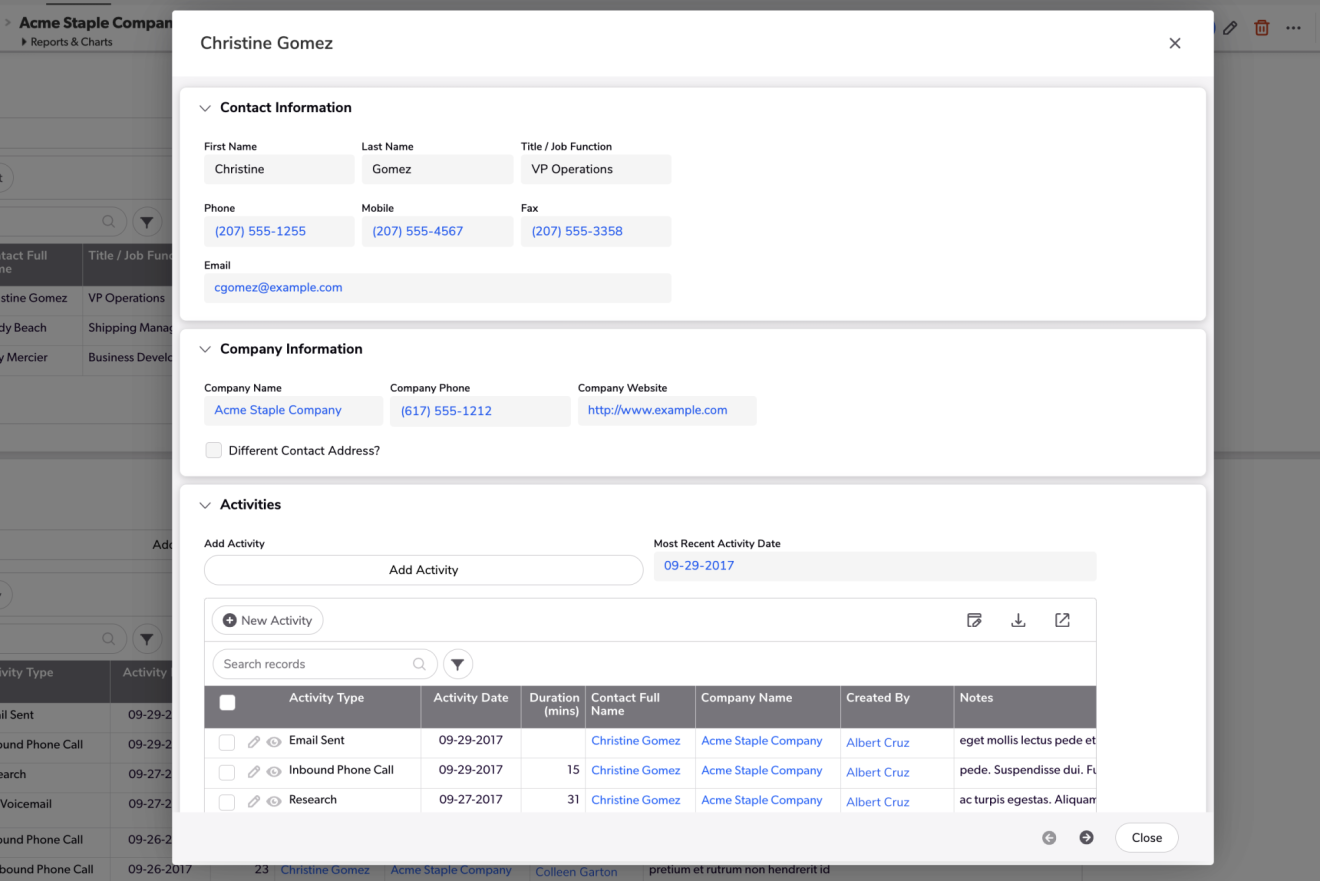Go to next record with right arrow
This screenshot has width=1320, height=881.
click(x=1086, y=838)
